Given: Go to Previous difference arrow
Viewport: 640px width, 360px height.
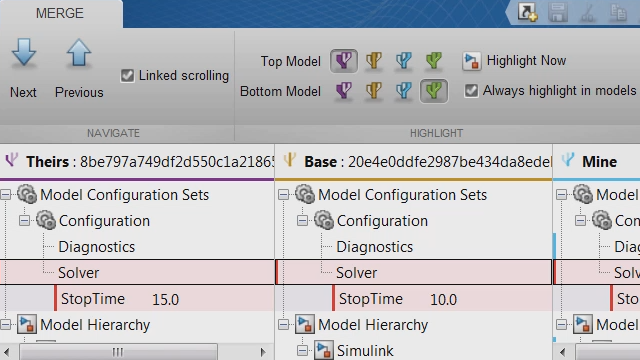Looking at the screenshot, I should coord(79,53).
